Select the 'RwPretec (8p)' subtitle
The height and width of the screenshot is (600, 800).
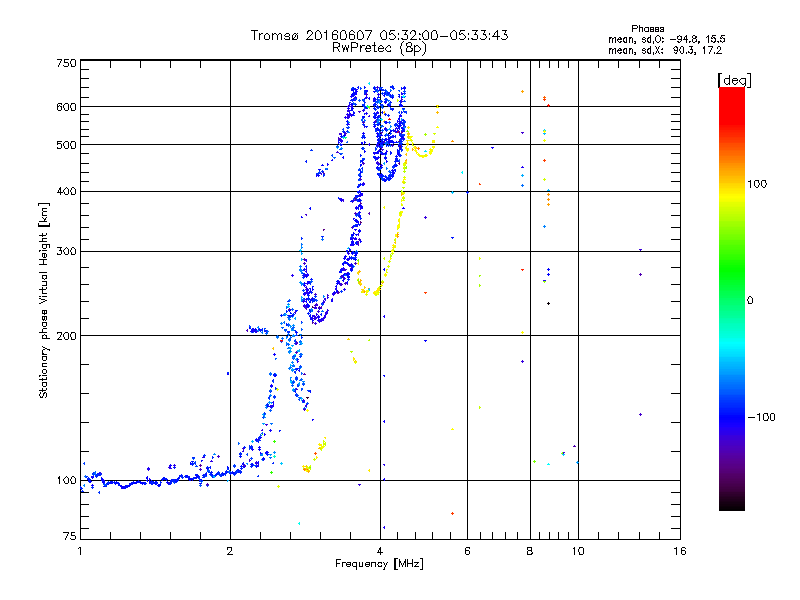pos(380,48)
